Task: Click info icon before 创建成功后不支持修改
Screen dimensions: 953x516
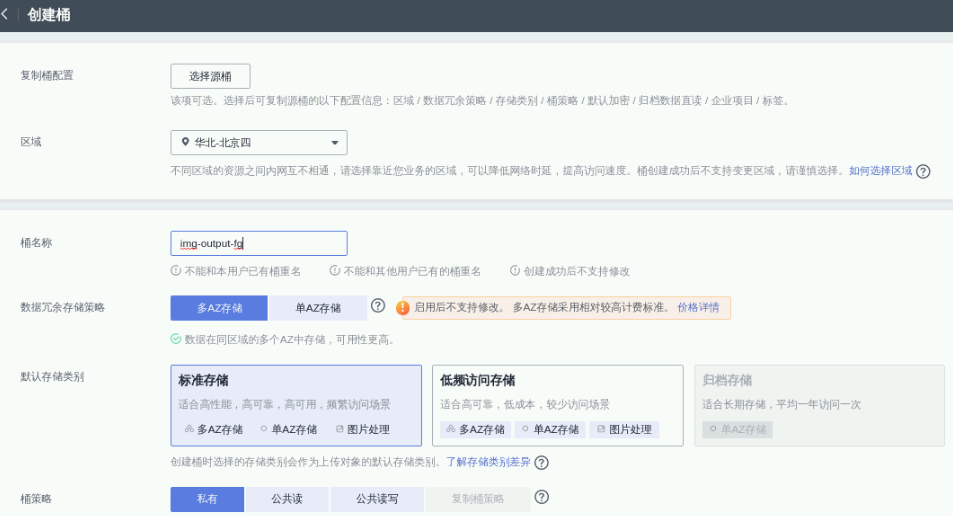Action: tap(515, 271)
